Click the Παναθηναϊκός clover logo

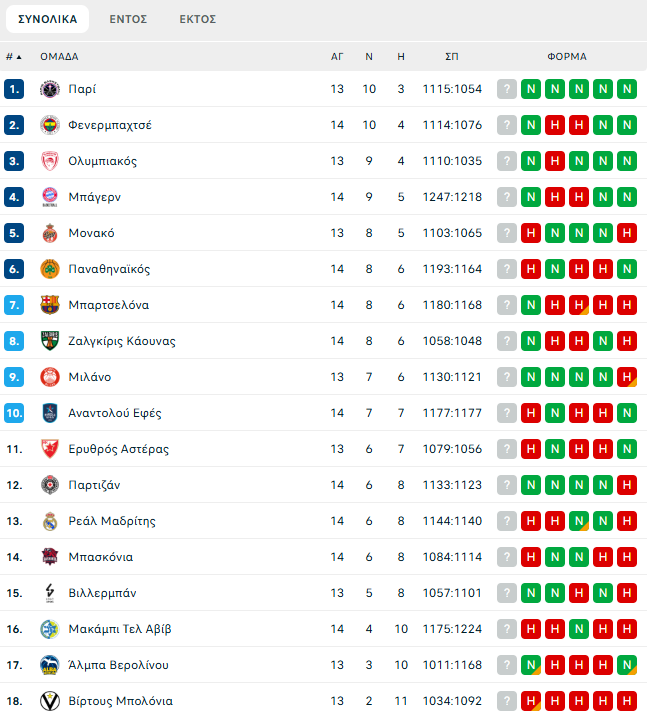[50, 269]
